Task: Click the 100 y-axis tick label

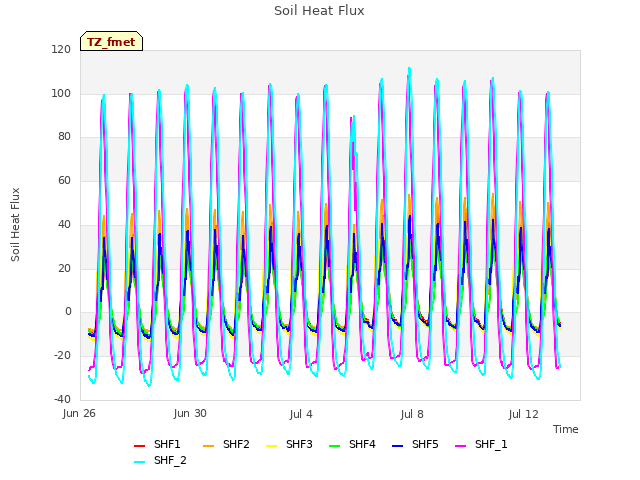Action: coord(61,93)
